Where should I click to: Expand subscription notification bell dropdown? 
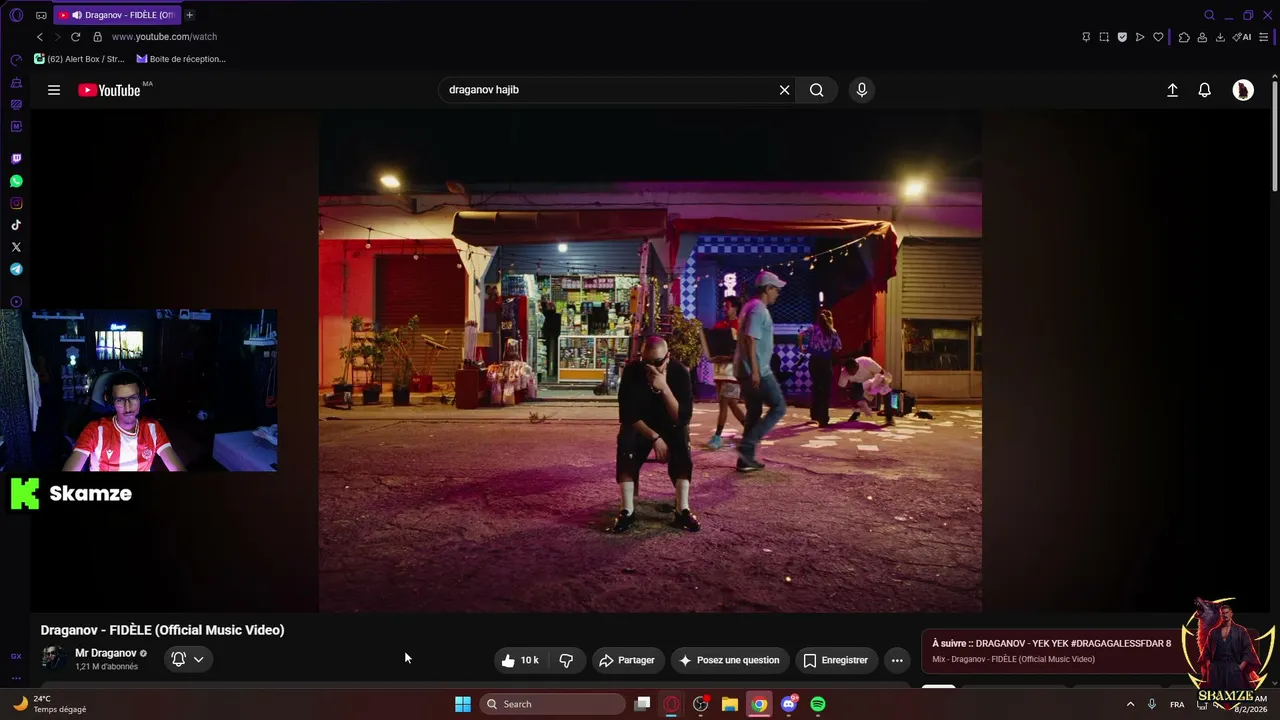click(188, 659)
